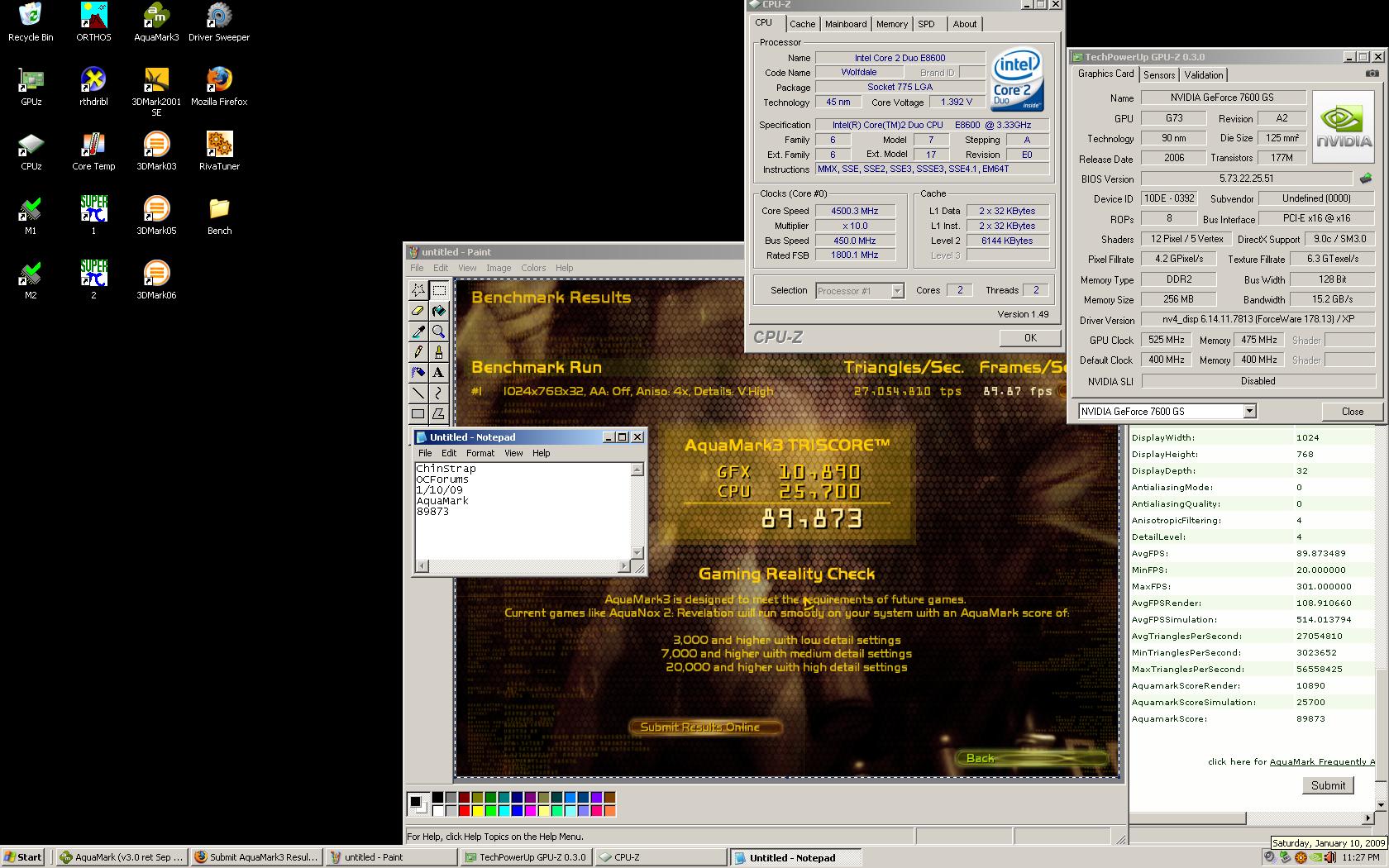
Task: Open the AquaMark Frequently Asked link
Action: tap(1322, 761)
